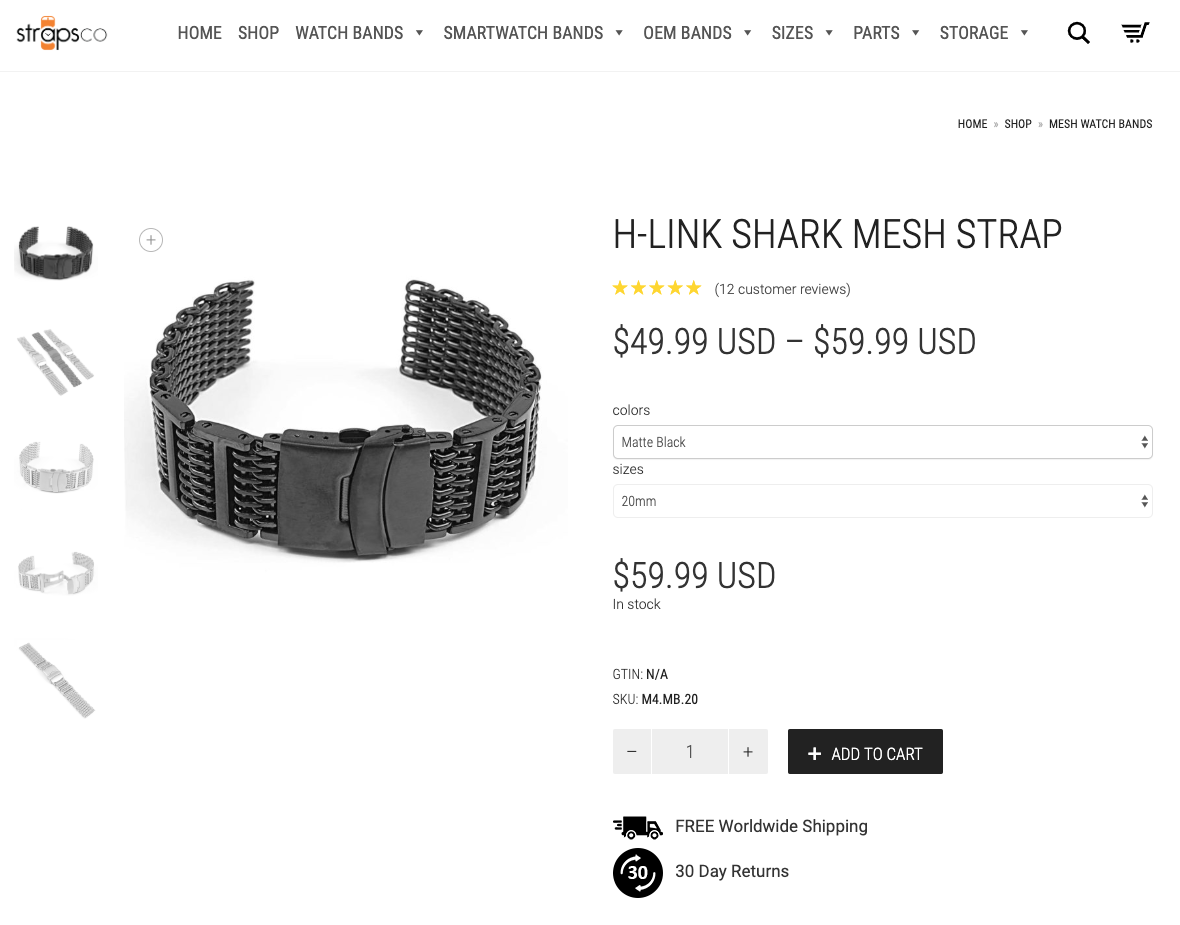1180x925 pixels.
Task: Click the 30 day returns icon
Action: tap(637, 873)
